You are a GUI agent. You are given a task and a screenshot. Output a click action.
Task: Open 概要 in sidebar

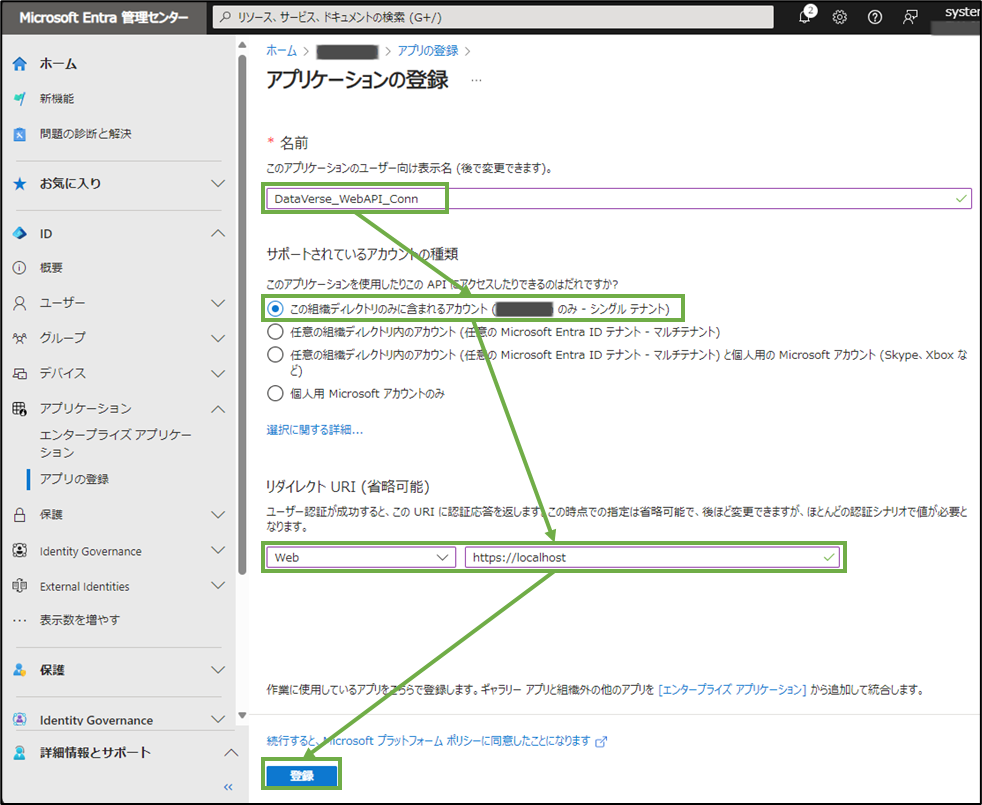click(x=51, y=268)
